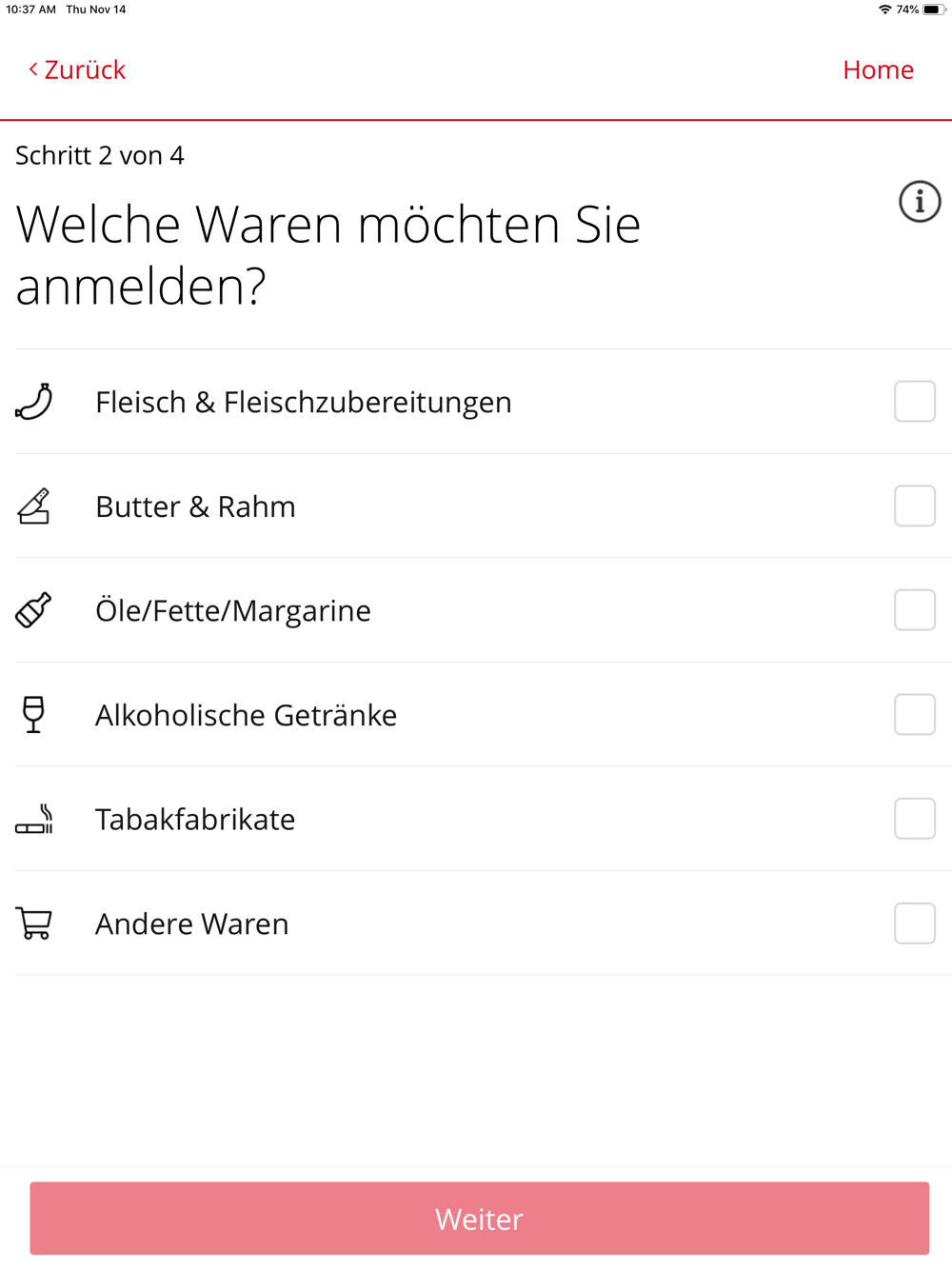952x1270 pixels.
Task: Click the wine glass icon
Action: click(33, 714)
